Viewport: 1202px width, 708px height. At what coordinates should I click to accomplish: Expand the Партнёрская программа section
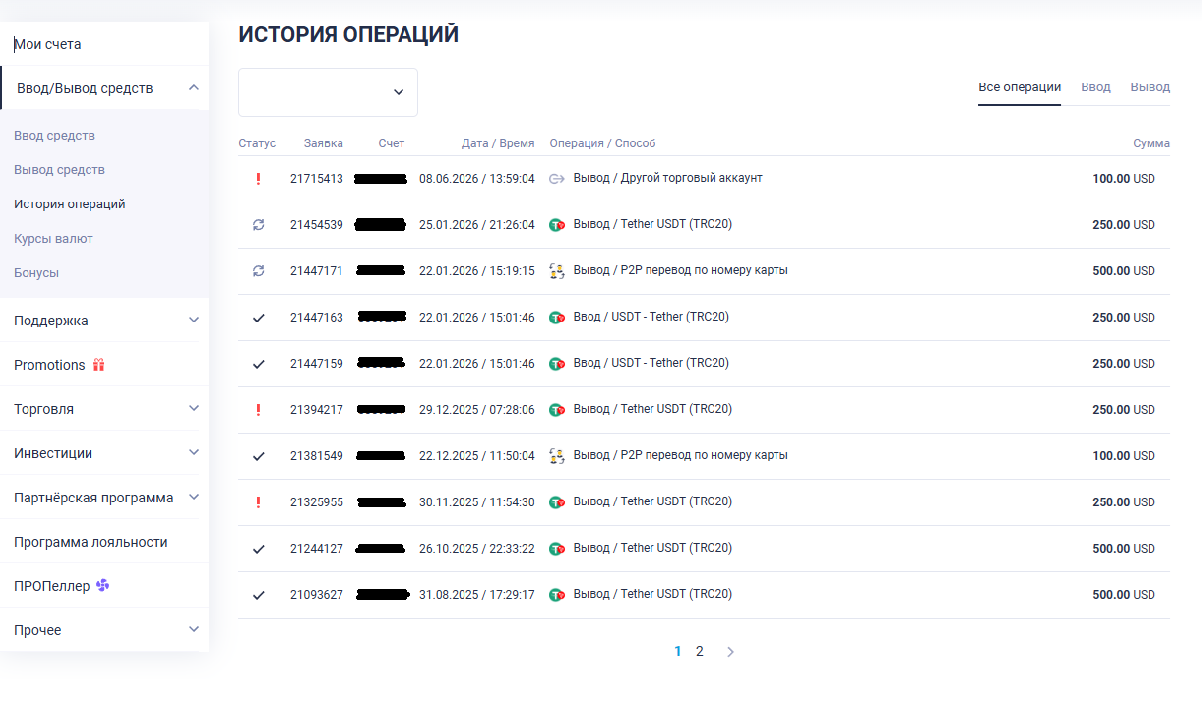click(x=194, y=497)
